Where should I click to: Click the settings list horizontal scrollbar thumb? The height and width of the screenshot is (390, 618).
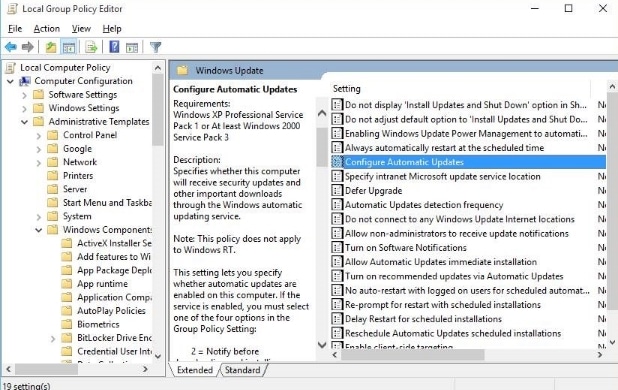(x=413, y=355)
